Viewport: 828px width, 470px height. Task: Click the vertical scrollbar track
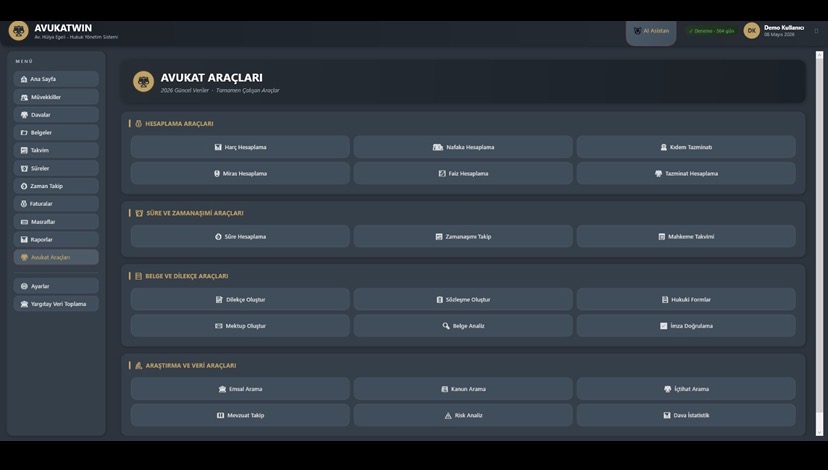[820, 243]
